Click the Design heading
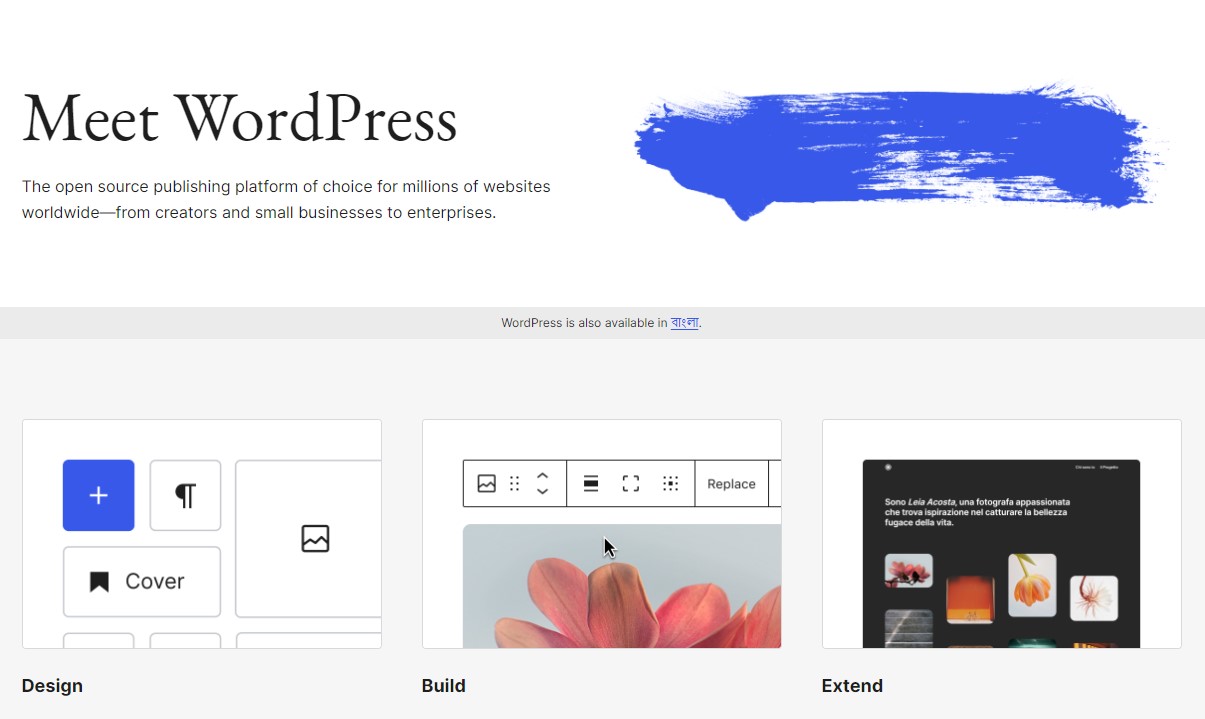1205x719 pixels. pyautogui.click(x=52, y=686)
